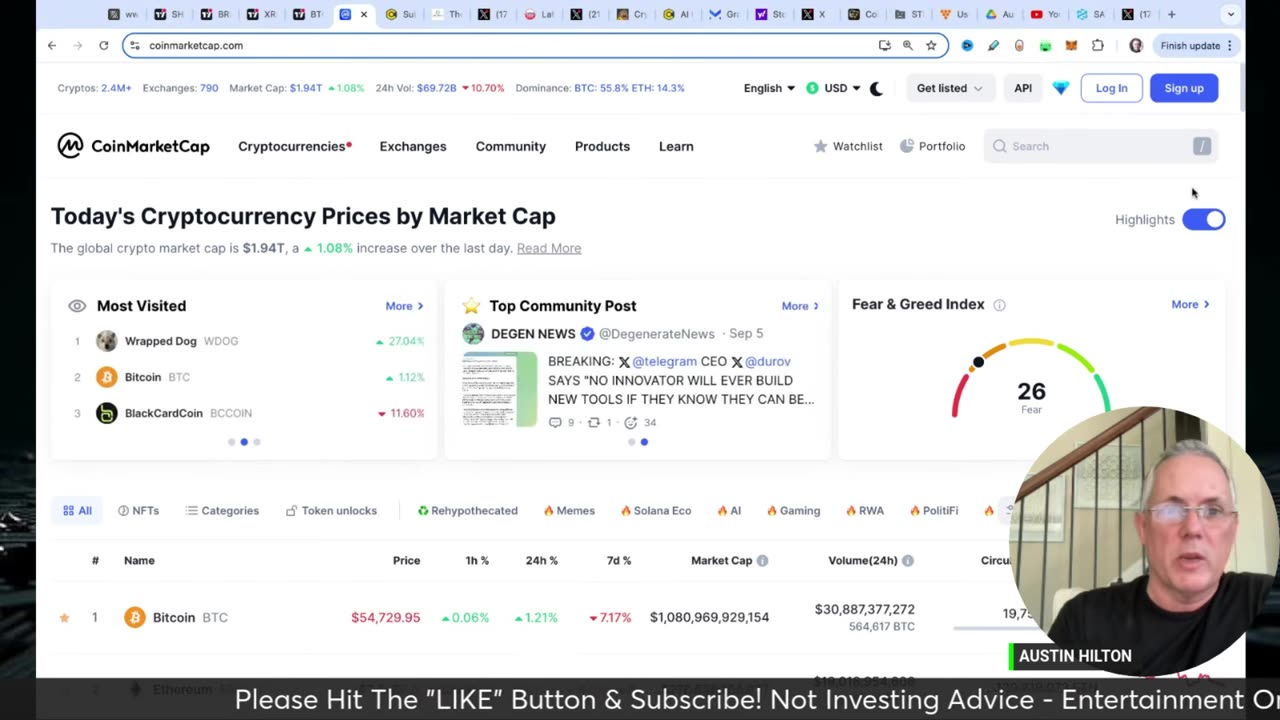Sort by the 24h % column header

tap(541, 561)
